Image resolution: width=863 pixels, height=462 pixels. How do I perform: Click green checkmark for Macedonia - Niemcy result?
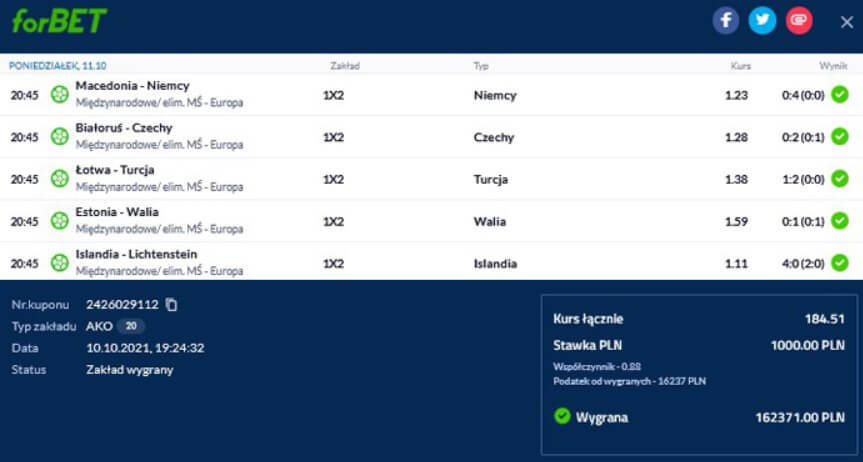(840, 95)
